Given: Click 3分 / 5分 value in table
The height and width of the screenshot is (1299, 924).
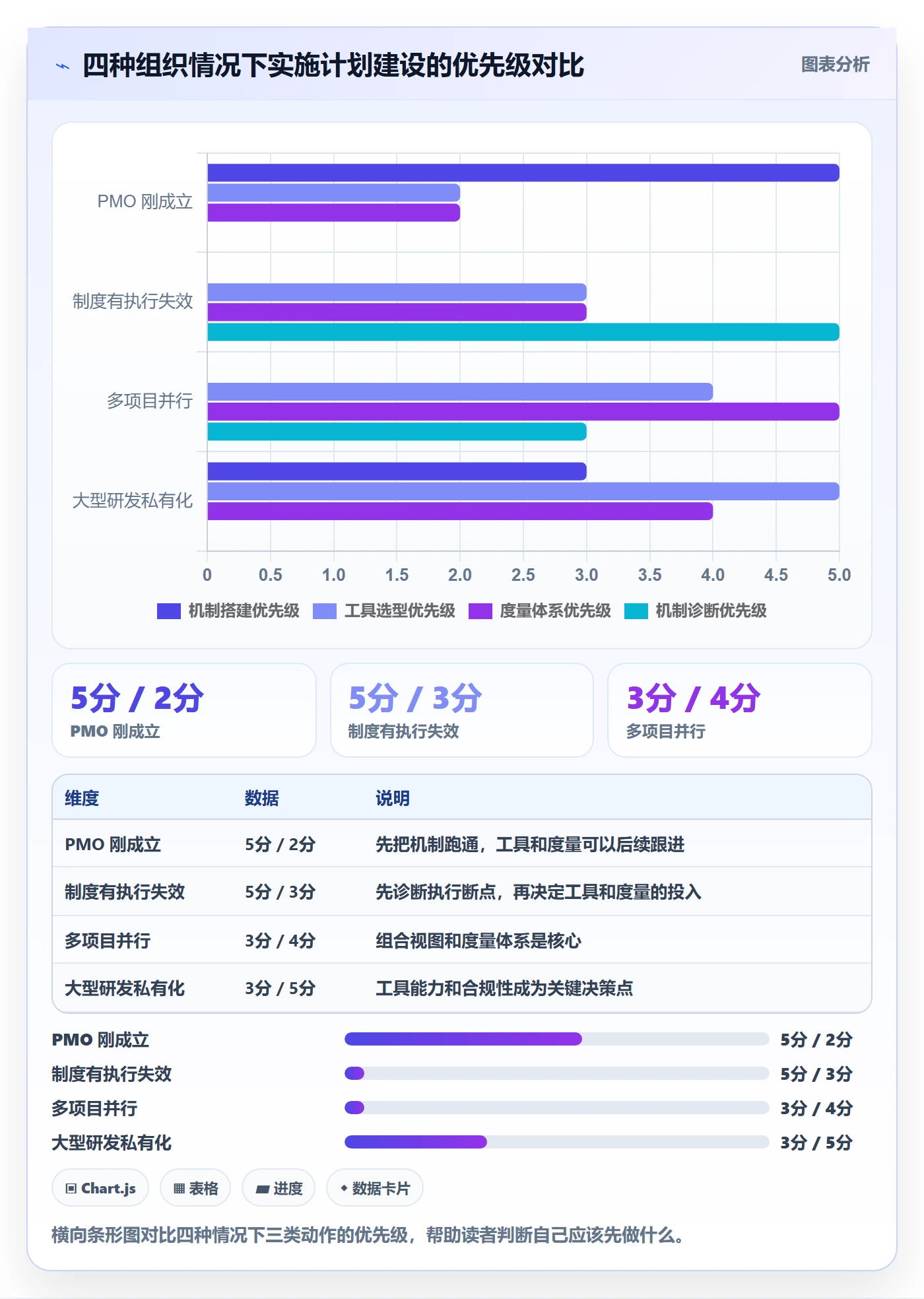Looking at the screenshot, I should point(280,988).
